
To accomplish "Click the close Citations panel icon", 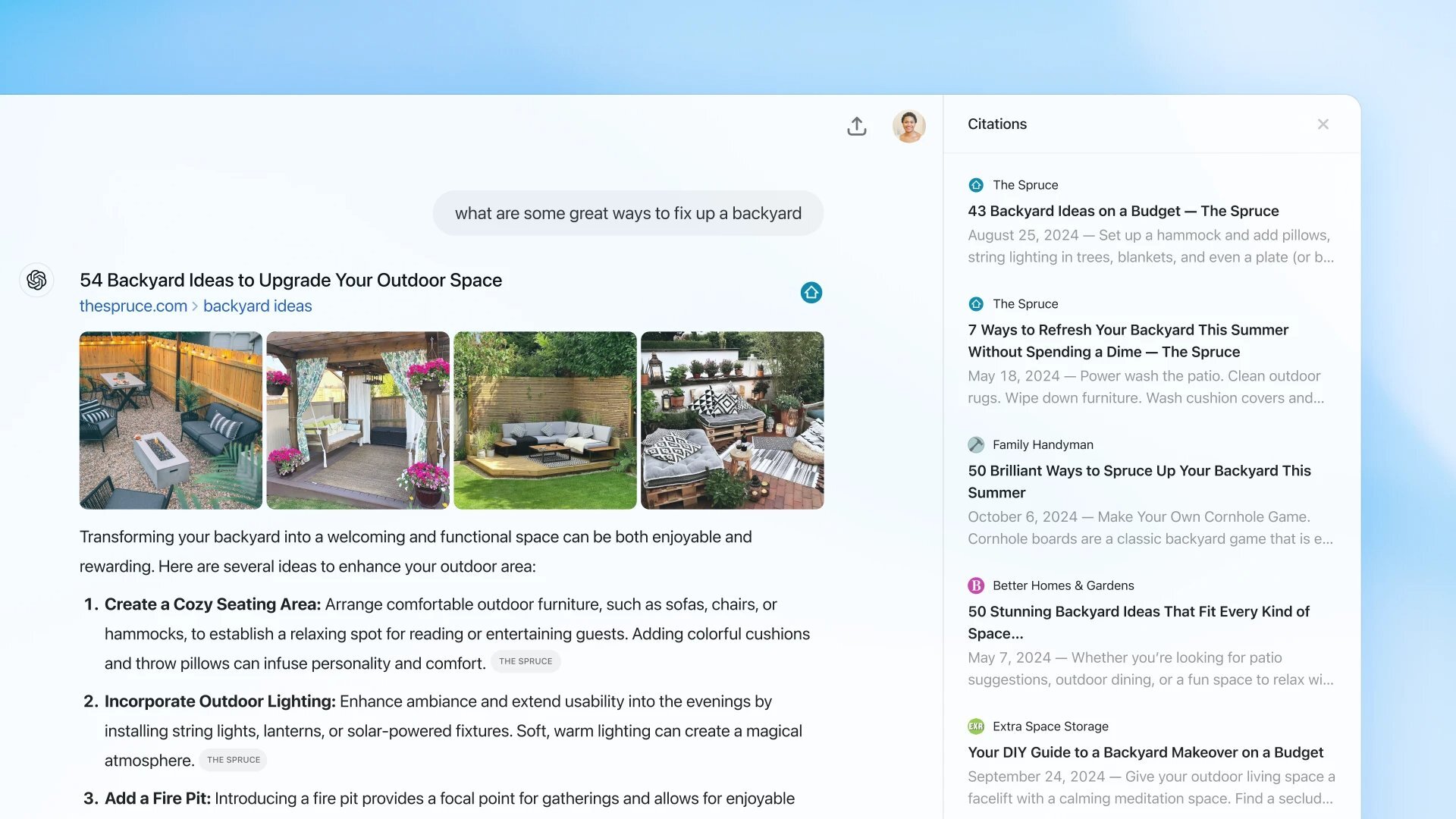I will click(1323, 124).
